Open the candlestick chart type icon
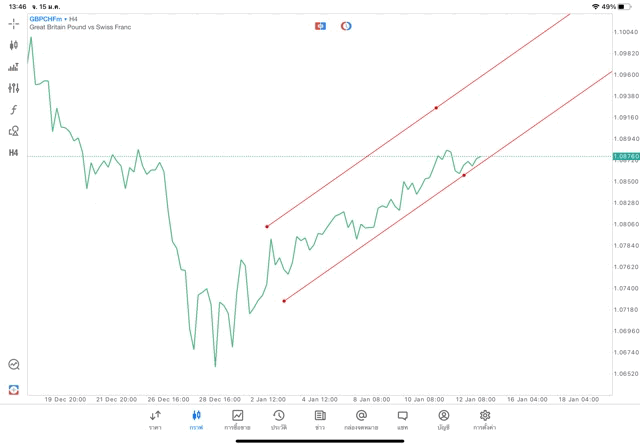Viewport: 640px width, 447px height. pyautogui.click(x=14, y=45)
